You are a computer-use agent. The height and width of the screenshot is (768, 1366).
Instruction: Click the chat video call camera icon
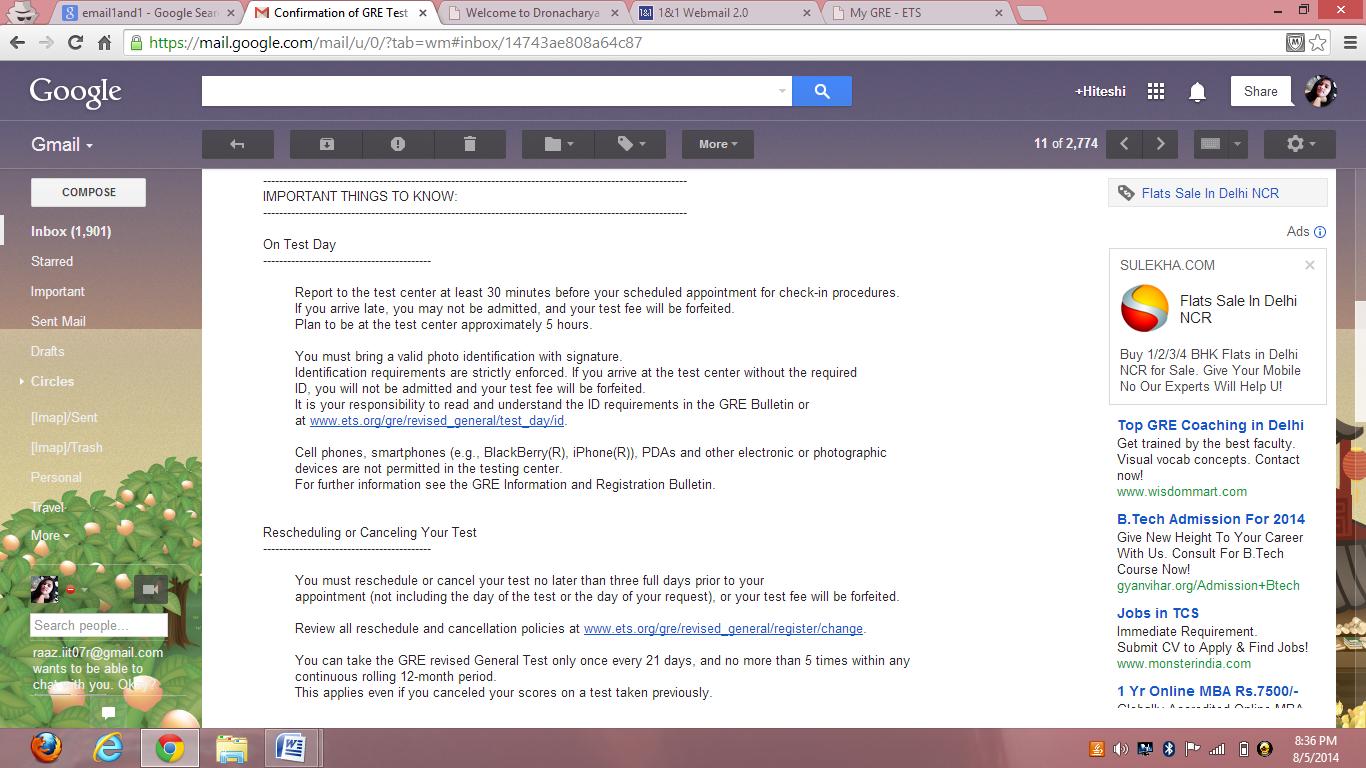coord(151,589)
